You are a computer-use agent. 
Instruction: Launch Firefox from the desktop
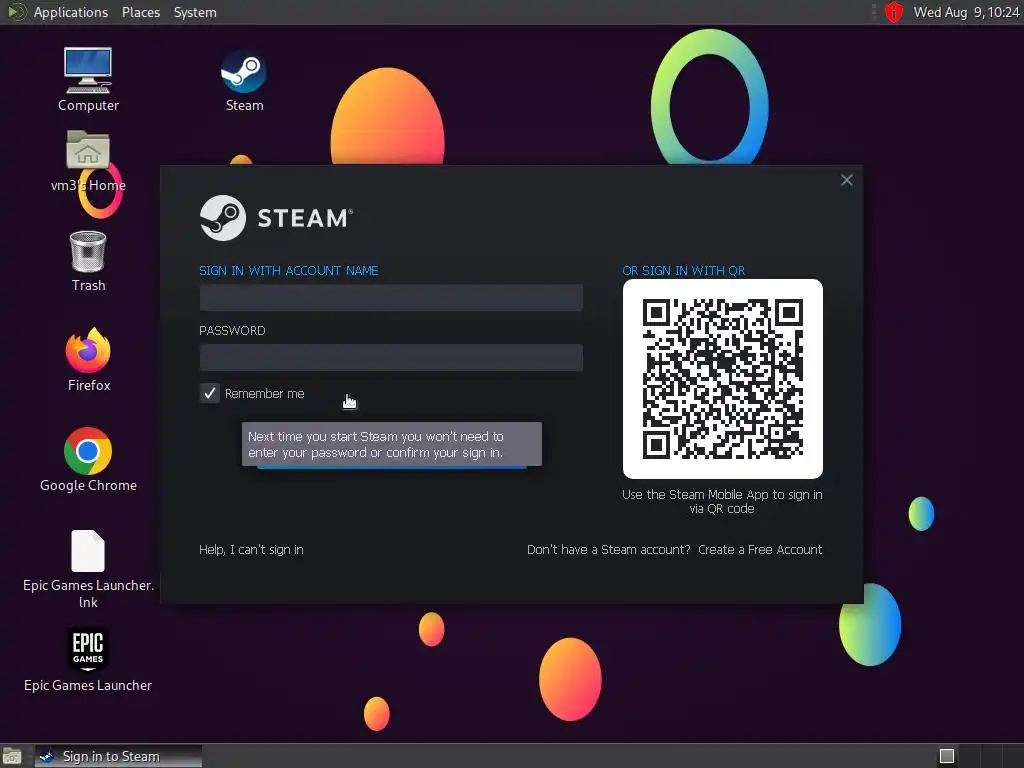coord(88,351)
